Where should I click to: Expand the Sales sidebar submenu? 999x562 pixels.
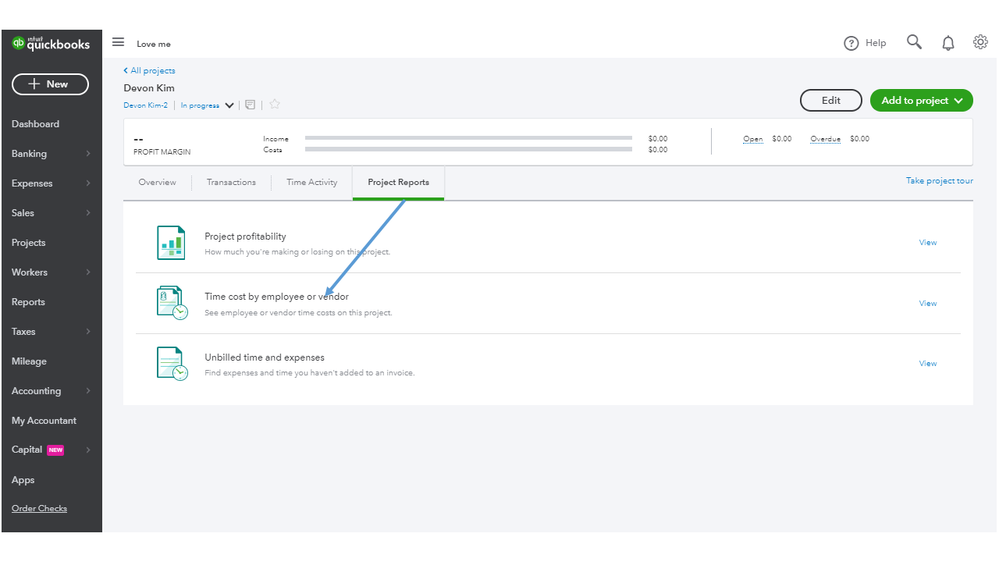coord(88,213)
